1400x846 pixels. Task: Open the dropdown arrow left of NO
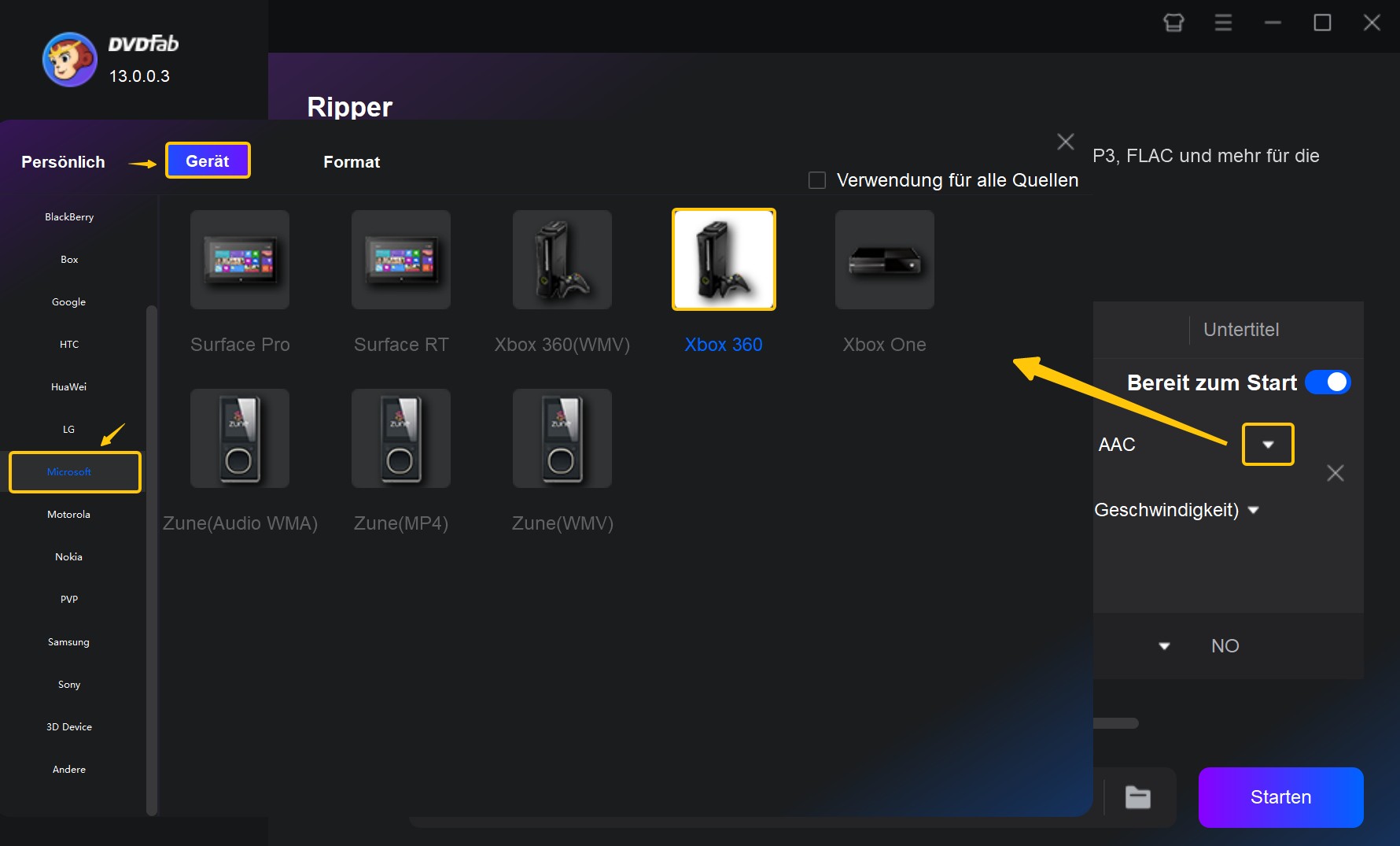pyautogui.click(x=1165, y=646)
